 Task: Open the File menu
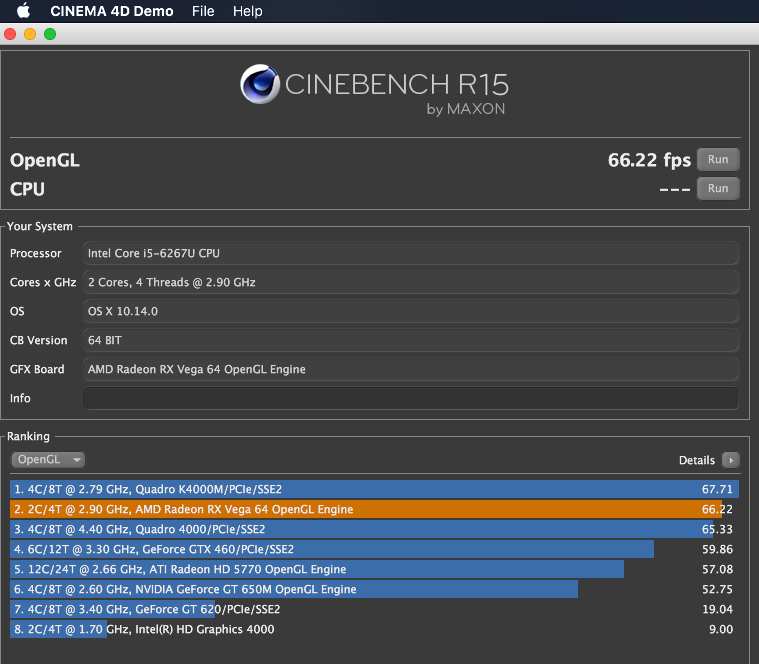(x=203, y=11)
